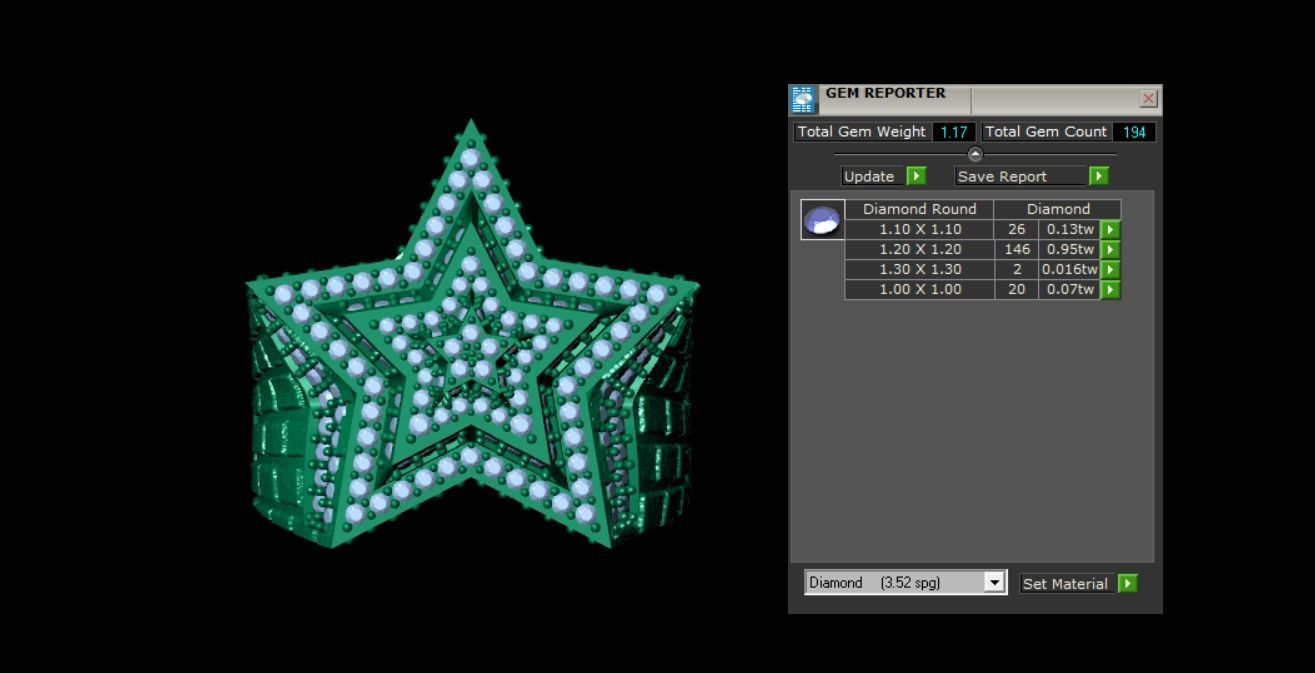Screen dimensions: 1315x673
Task: Click the 0.95tw weight cell
Action: pos(1070,249)
